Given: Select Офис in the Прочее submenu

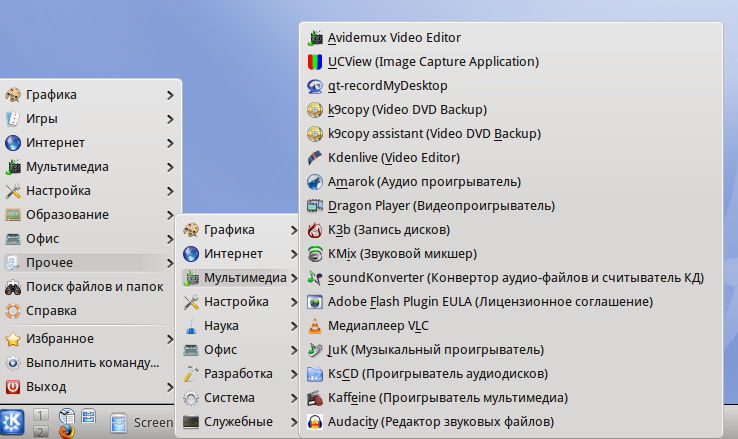Looking at the screenshot, I should 240,350.
